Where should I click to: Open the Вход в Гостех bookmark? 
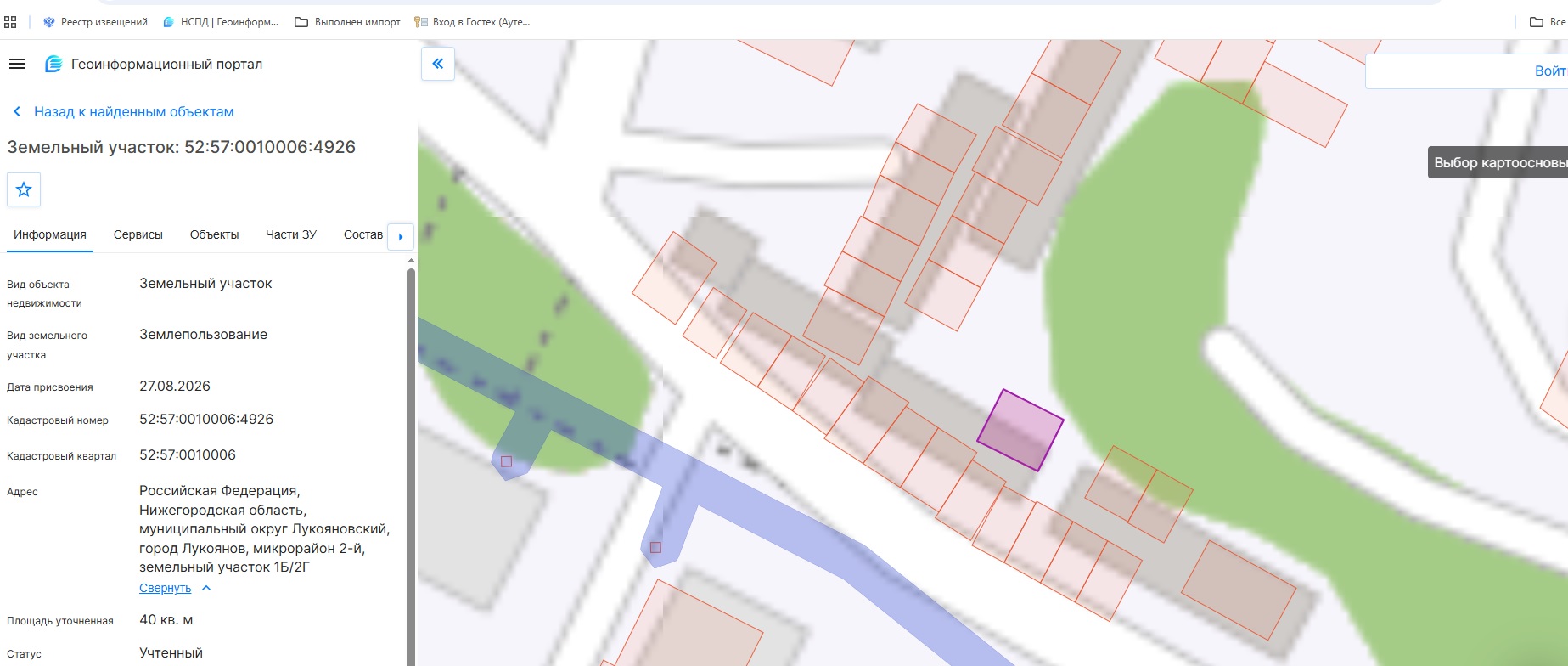(x=472, y=22)
